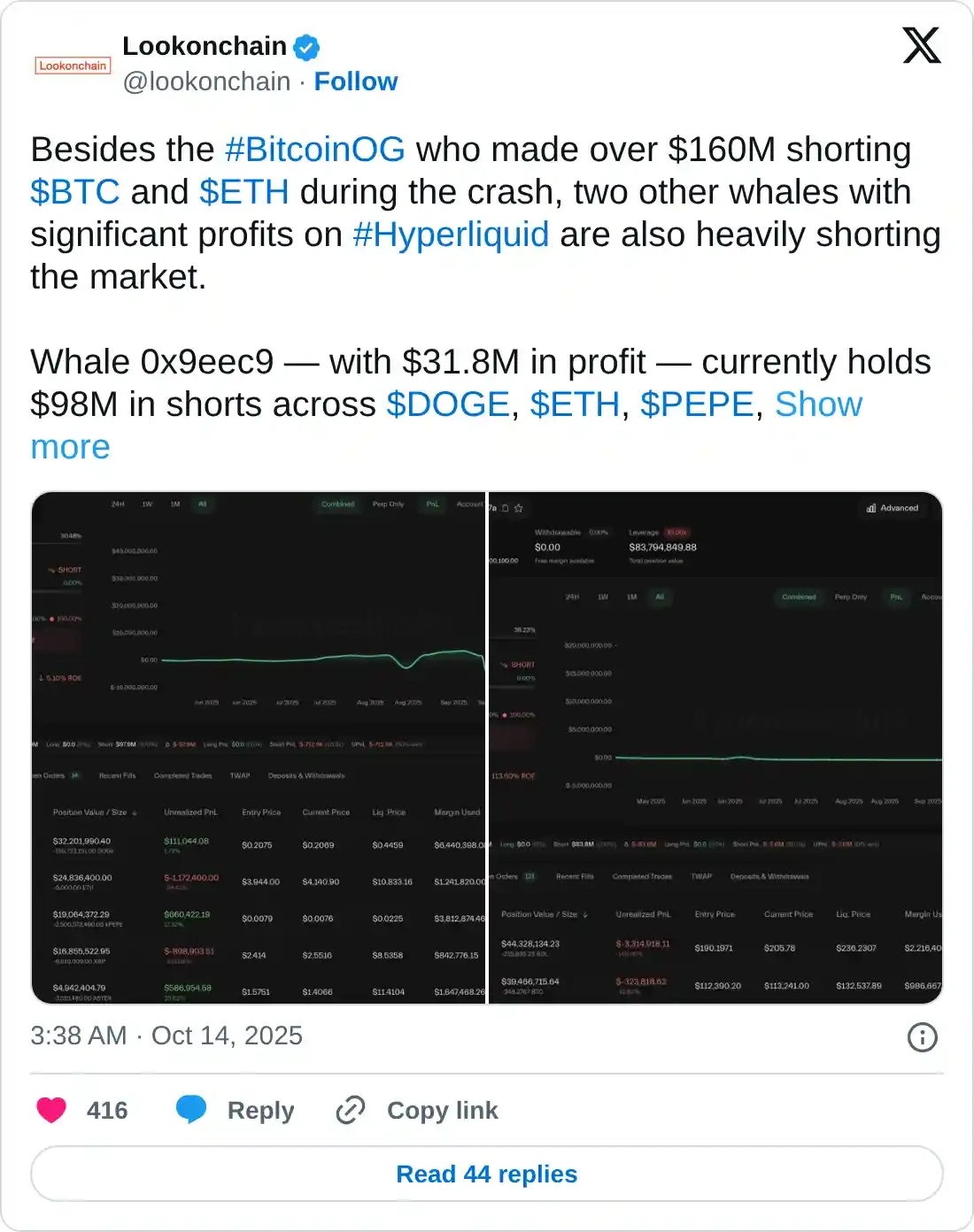This screenshot has height=1232, width=974.
Task: Open the Lookonchain profile avatar
Action: (x=73, y=65)
